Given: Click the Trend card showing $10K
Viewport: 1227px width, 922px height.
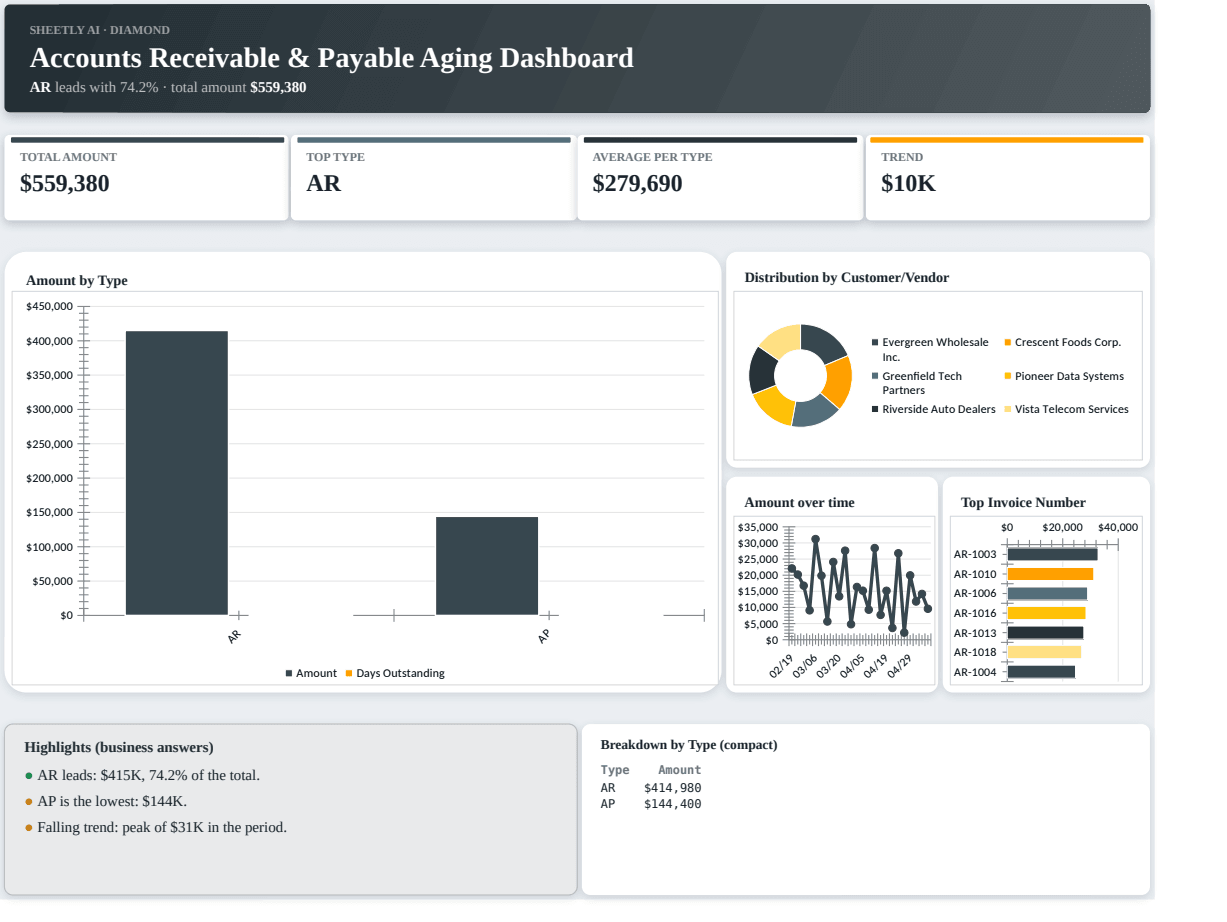Looking at the screenshot, I should tap(1007, 178).
